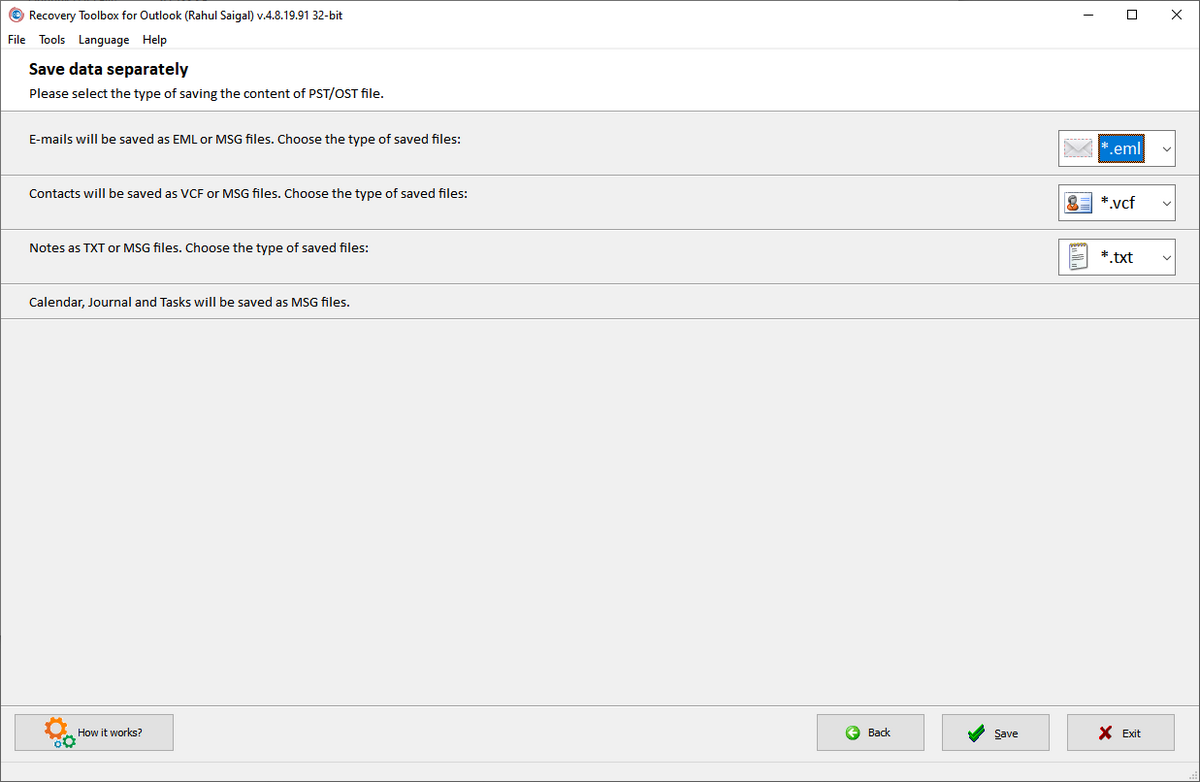Click the envelope icon in the e-mail format selector

1078,148
